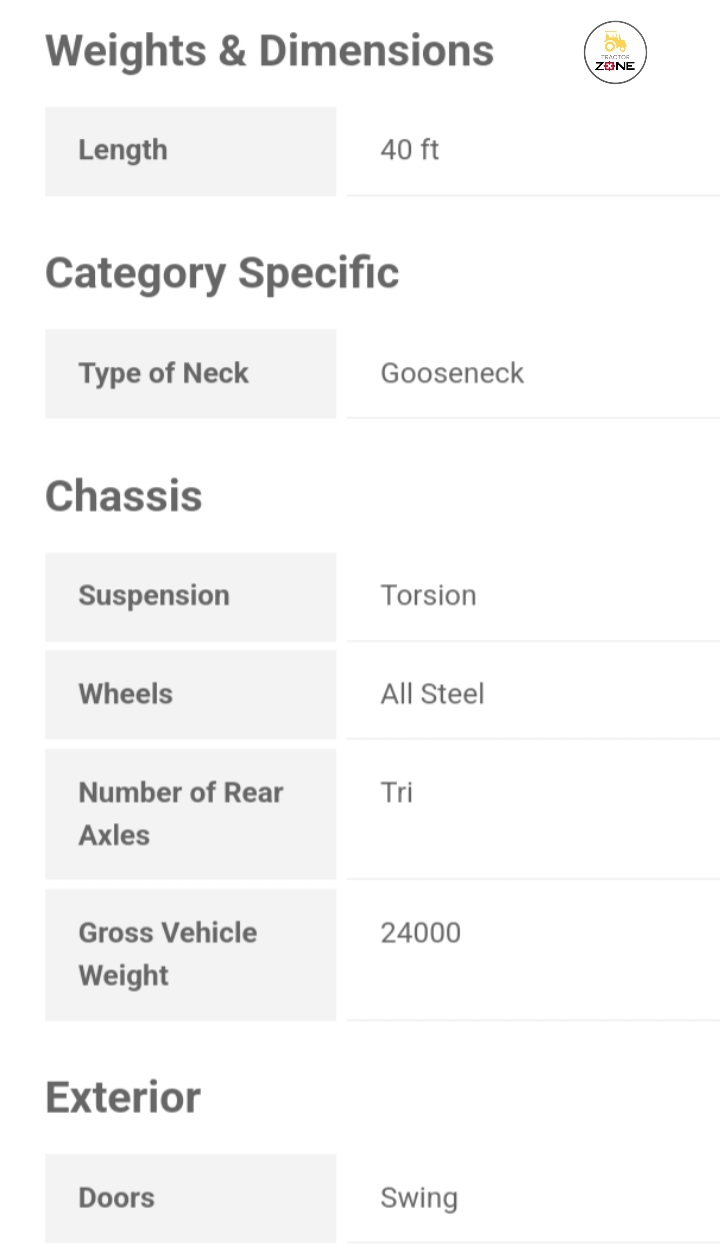Viewport: 720px width, 1253px height.
Task: Click the yellow tractor graphic in the logo
Action: click(615, 42)
